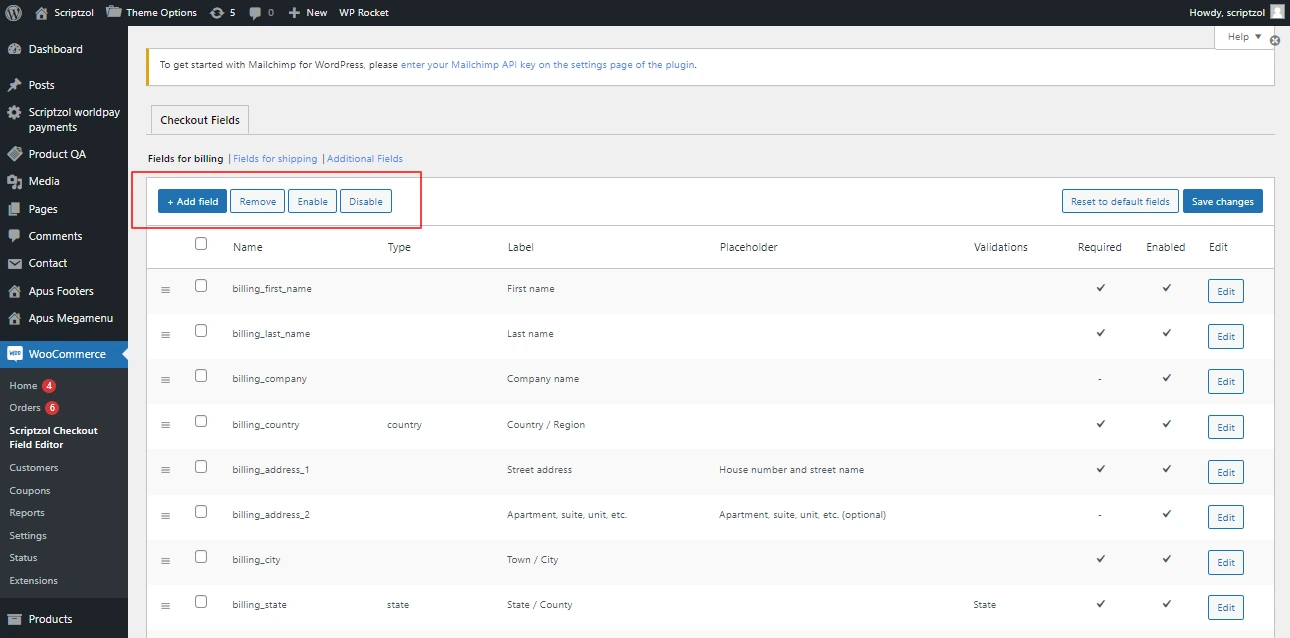
Task: Click the Enable button
Action: coord(312,202)
